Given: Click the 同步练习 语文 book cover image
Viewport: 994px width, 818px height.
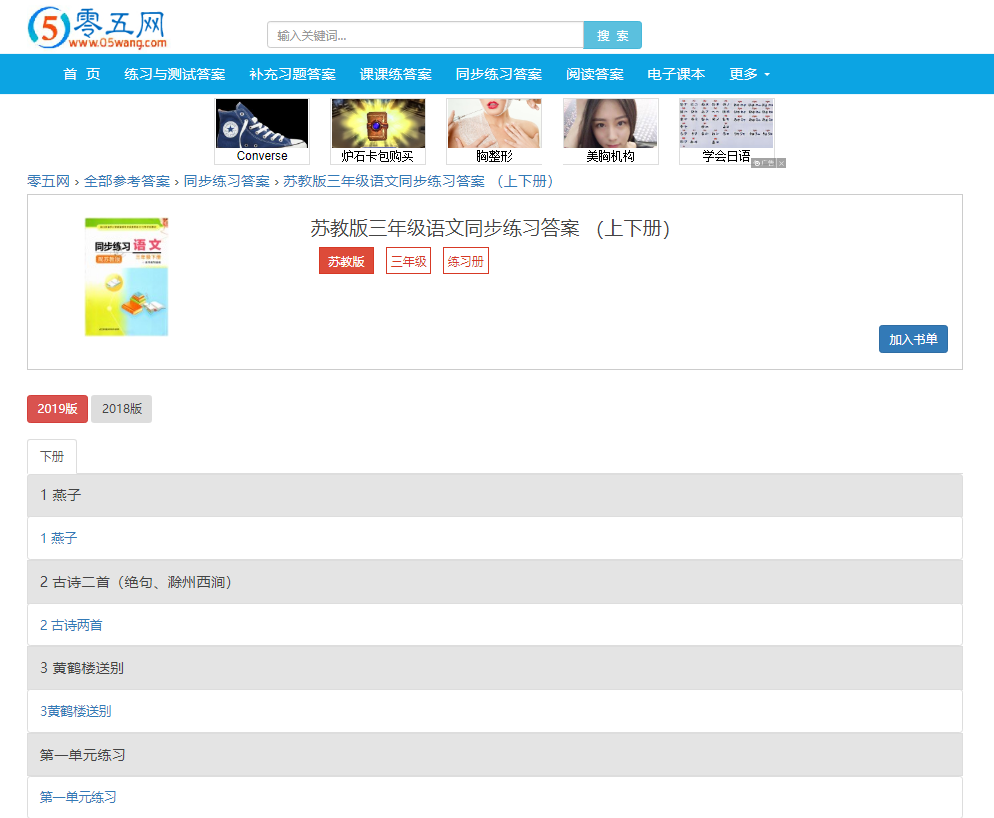Looking at the screenshot, I should pos(126,276).
